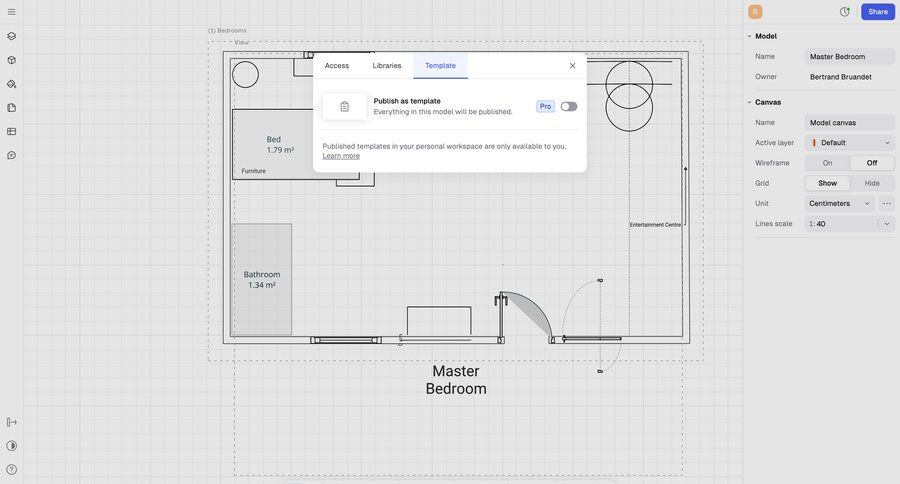Switch to the Access tab

click(337, 65)
